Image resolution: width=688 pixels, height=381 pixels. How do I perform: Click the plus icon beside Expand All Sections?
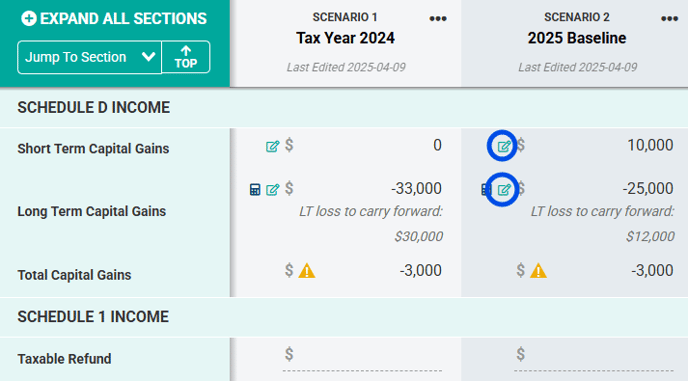[x=29, y=18]
